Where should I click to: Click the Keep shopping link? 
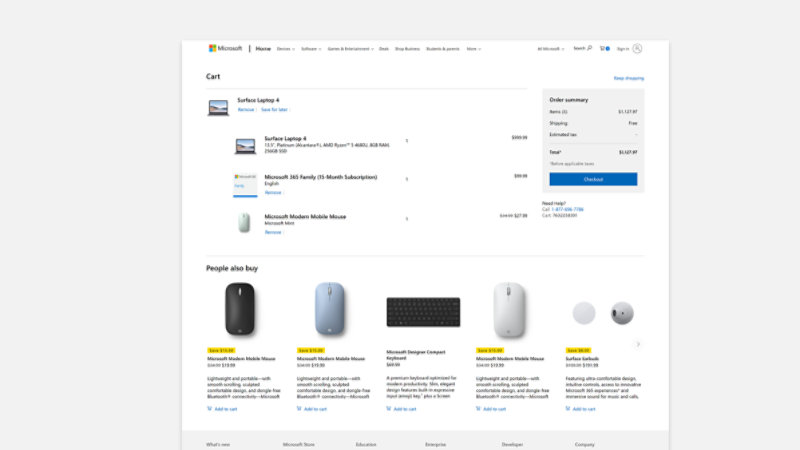pos(628,78)
